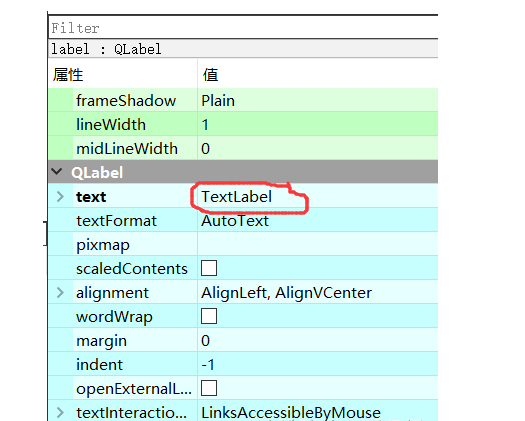Select the indent property name
Screen dimensions: 525x421
(x=99, y=365)
